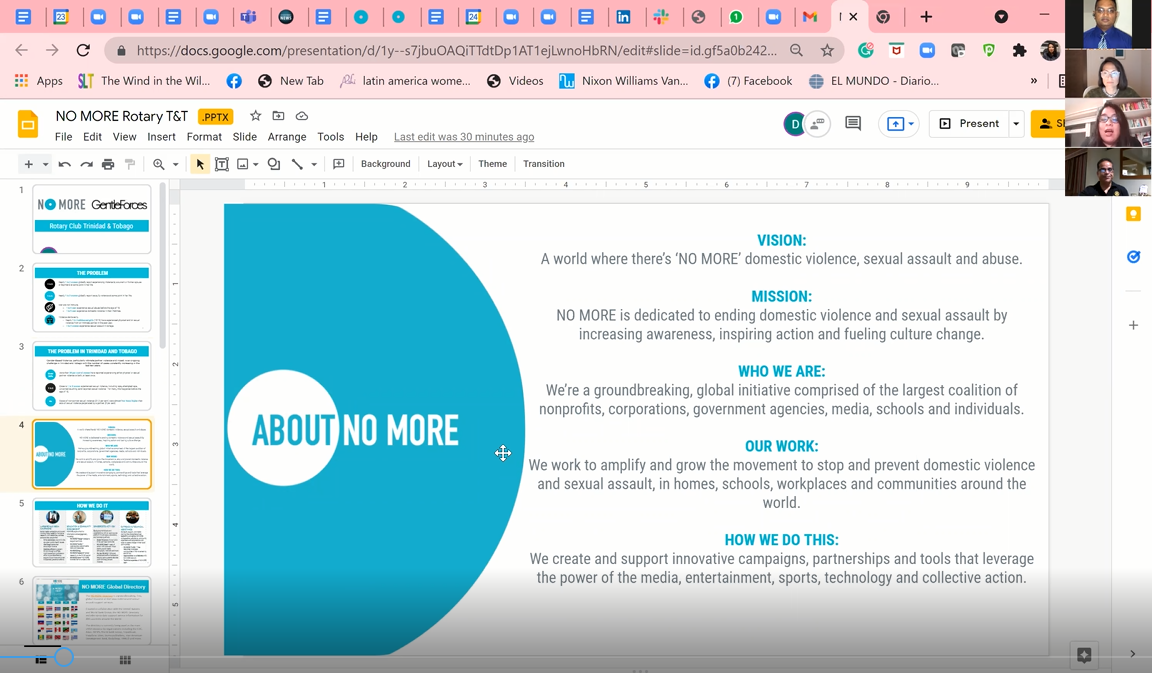Toggle the filmstrip view button
The width and height of the screenshot is (1152, 673).
click(41, 660)
